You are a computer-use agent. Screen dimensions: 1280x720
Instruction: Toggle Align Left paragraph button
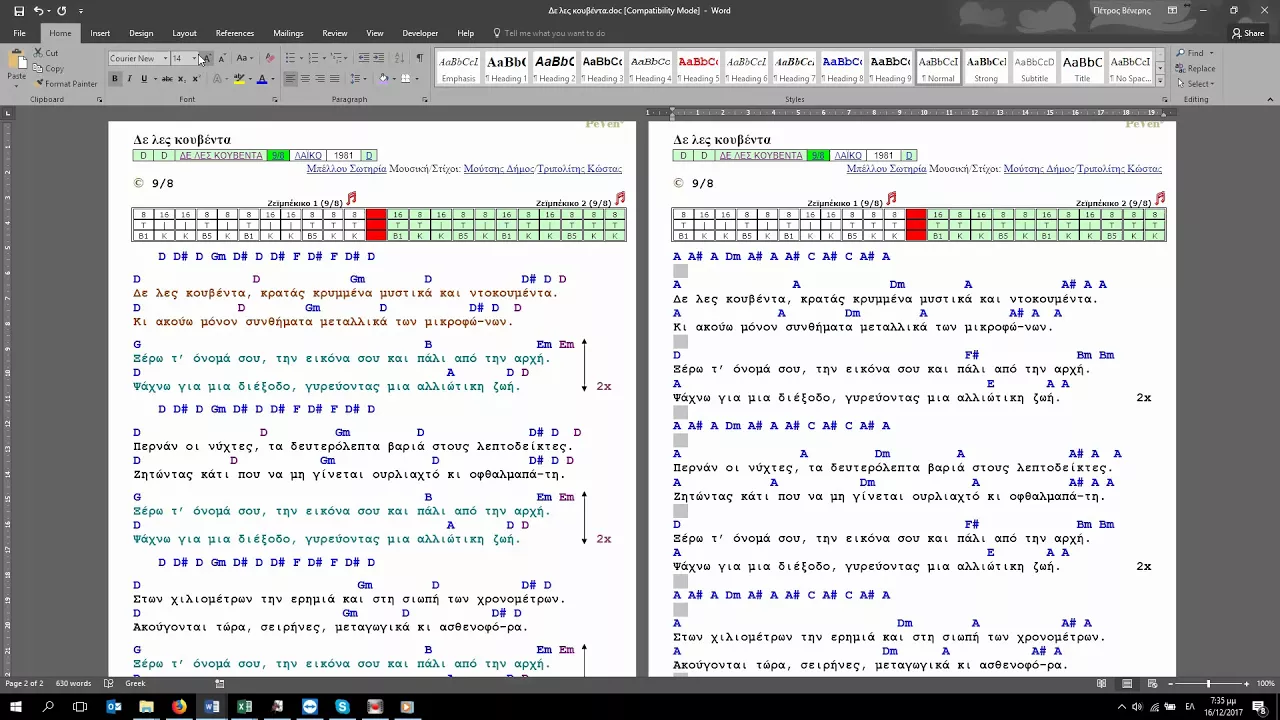(290, 79)
